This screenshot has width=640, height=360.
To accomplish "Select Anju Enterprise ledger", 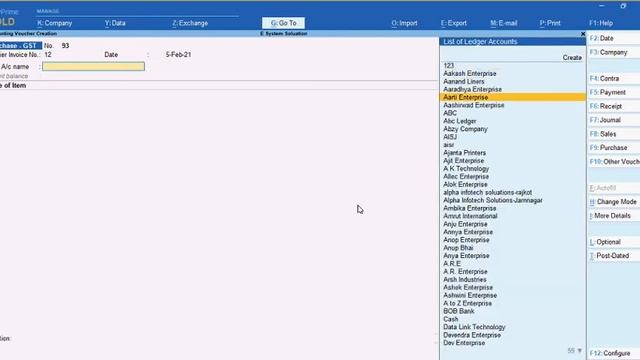I will coord(465,224).
